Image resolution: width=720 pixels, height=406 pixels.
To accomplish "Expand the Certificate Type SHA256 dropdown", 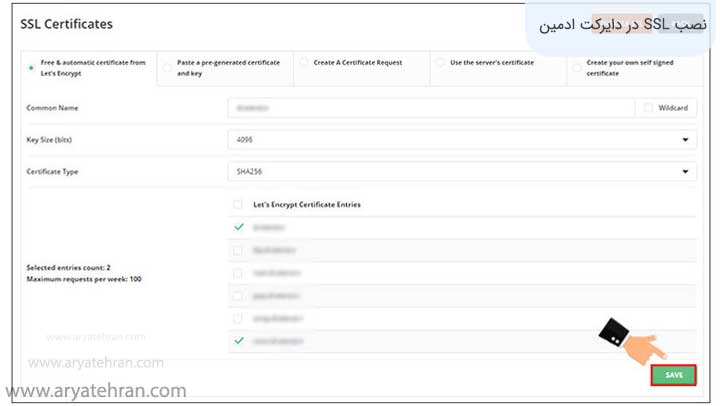I will [461, 172].
